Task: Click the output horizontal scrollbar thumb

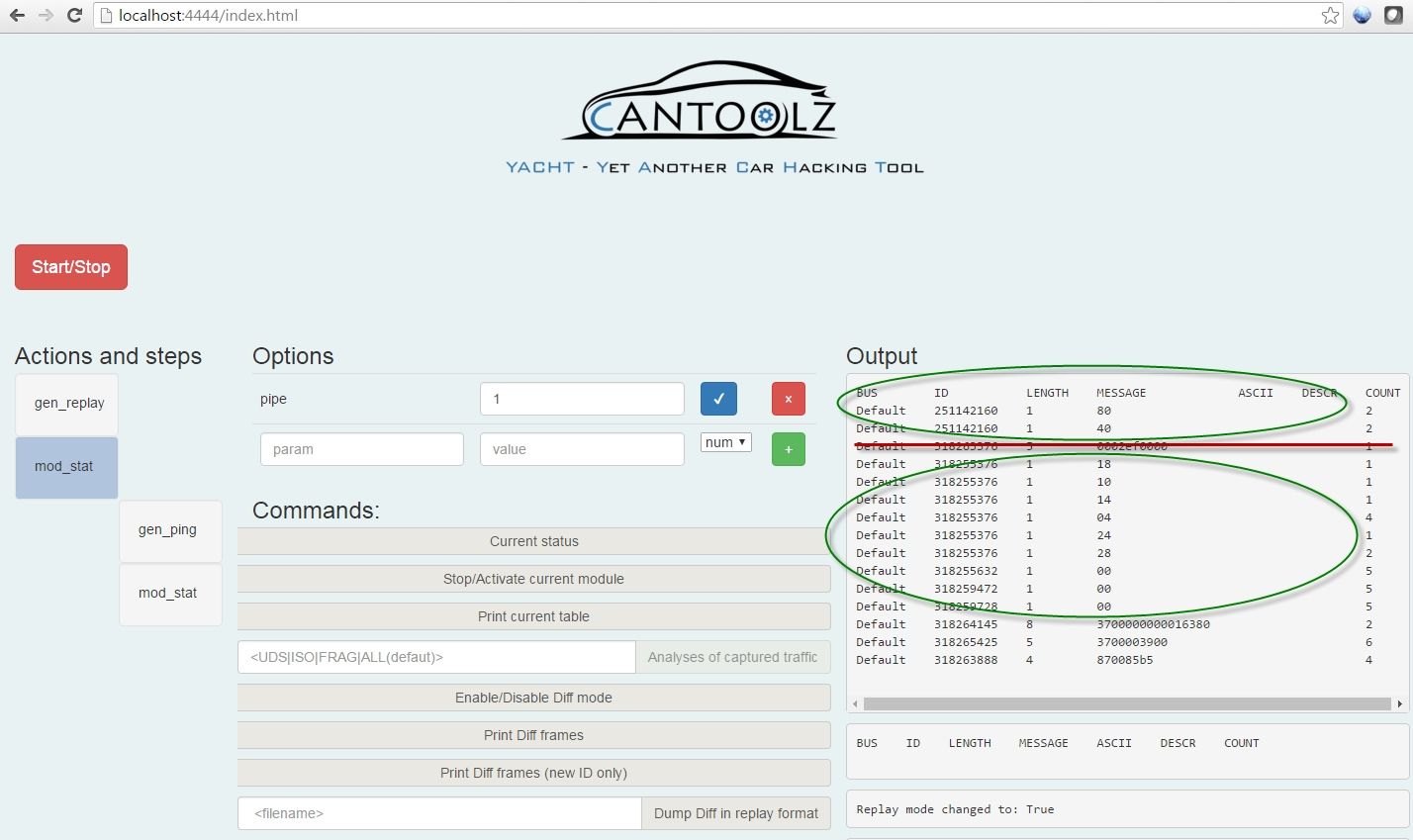Action: pos(1127,704)
